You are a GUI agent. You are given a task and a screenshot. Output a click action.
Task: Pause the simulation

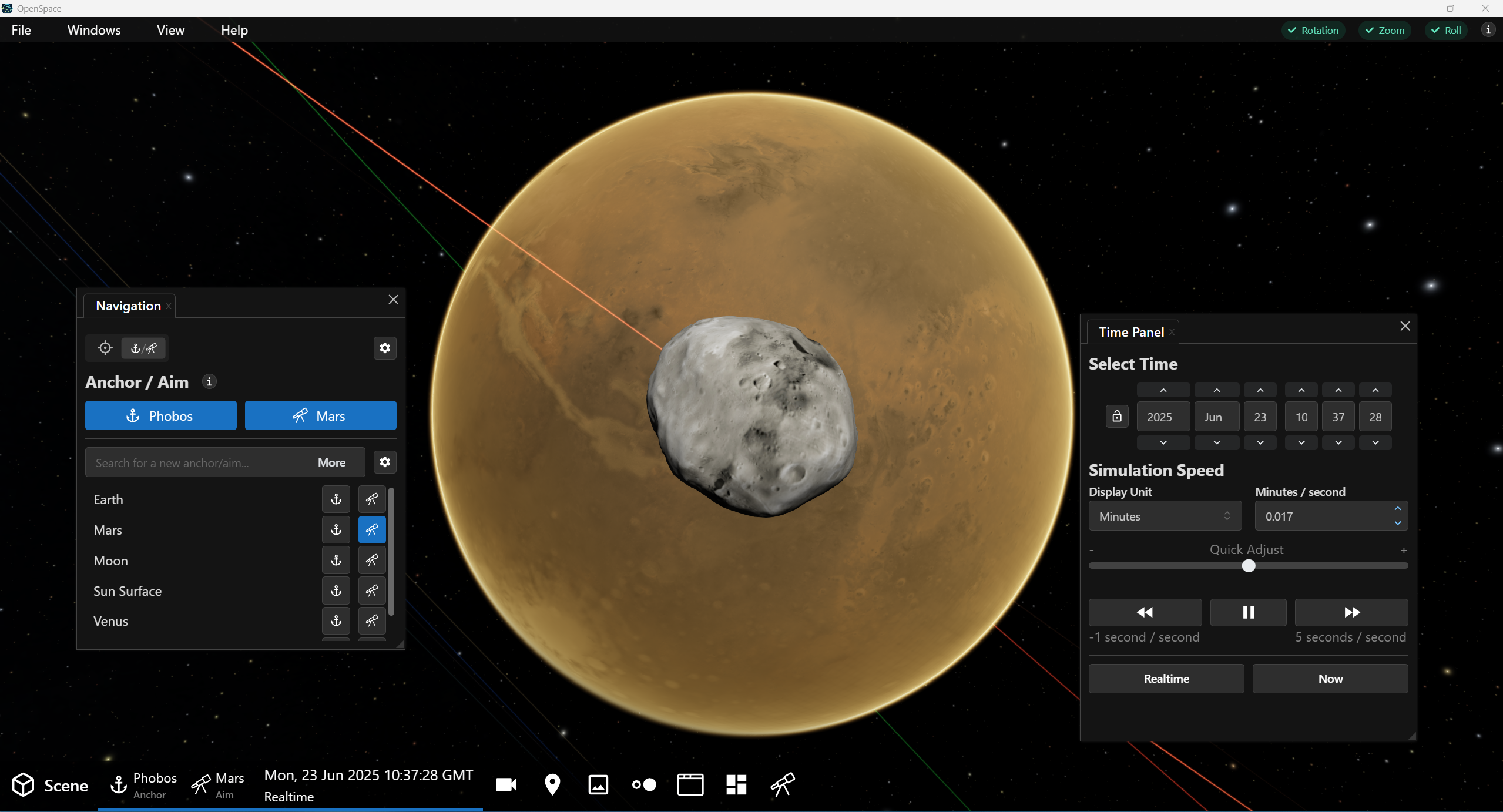coord(1249,612)
